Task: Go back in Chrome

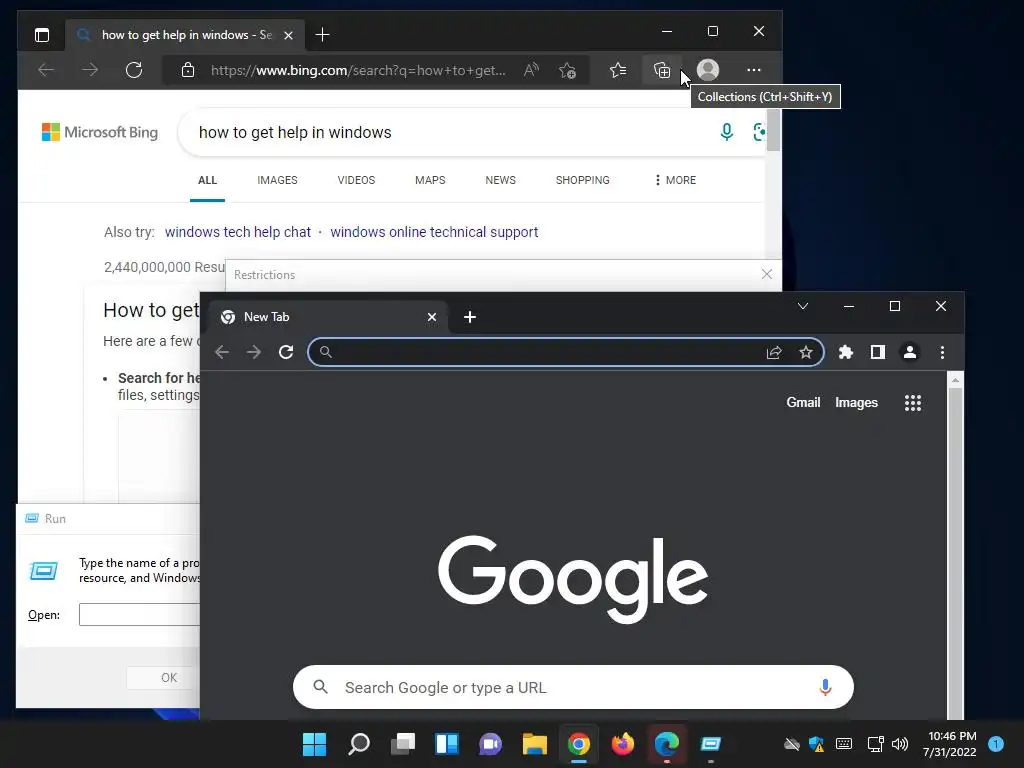Action: tap(222, 353)
